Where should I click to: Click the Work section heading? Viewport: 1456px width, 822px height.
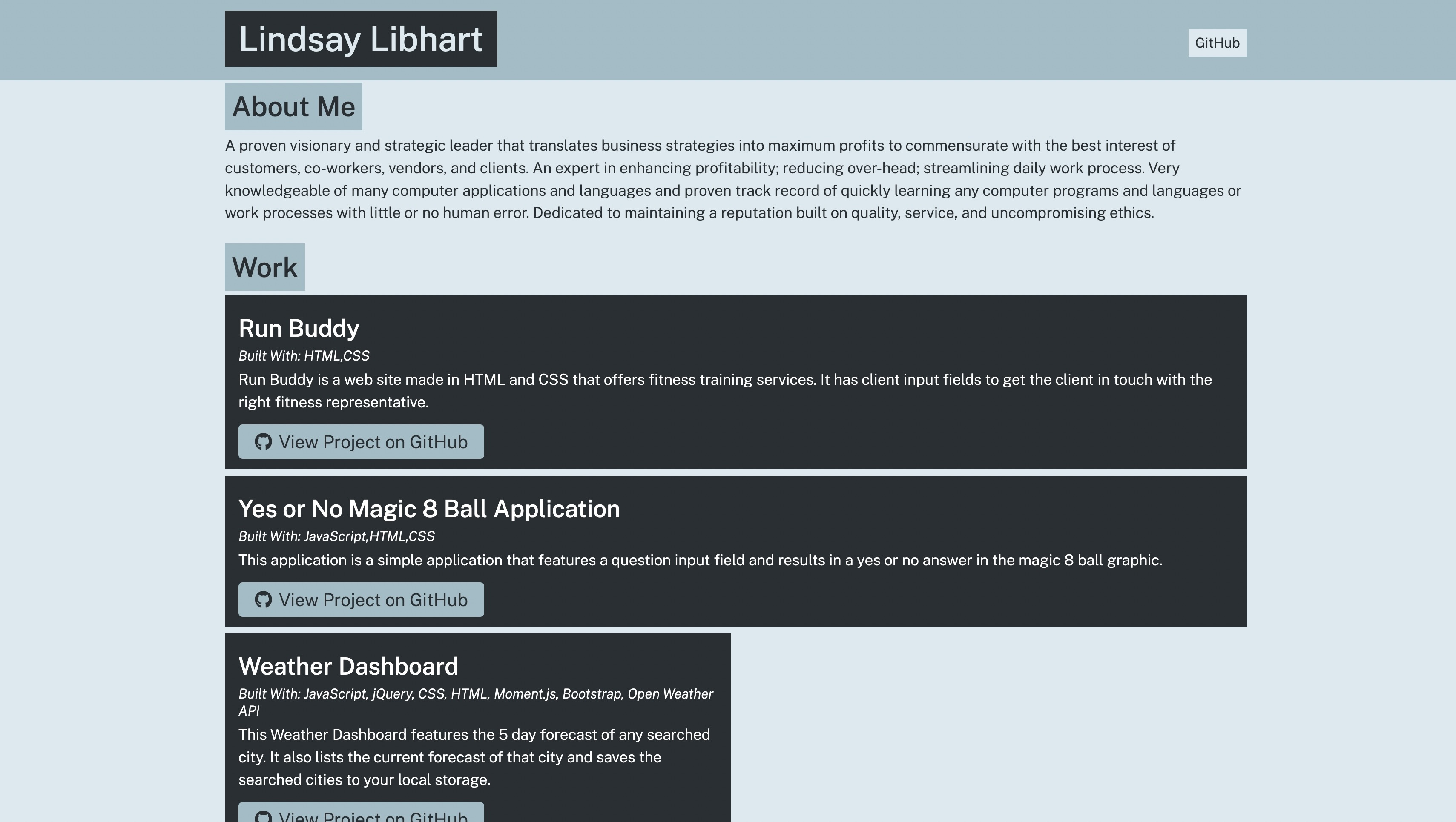264,267
